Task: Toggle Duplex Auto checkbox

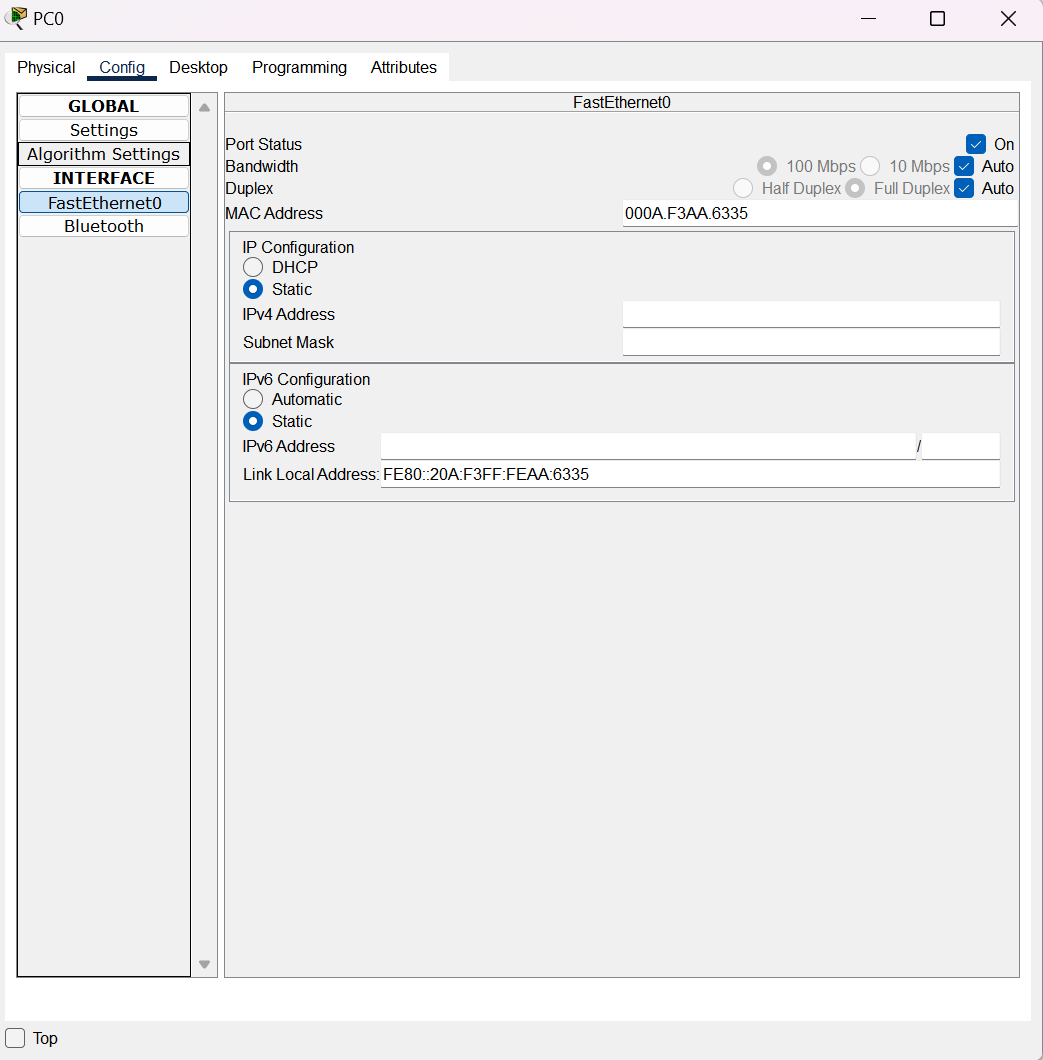Action: [x=965, y=189]
